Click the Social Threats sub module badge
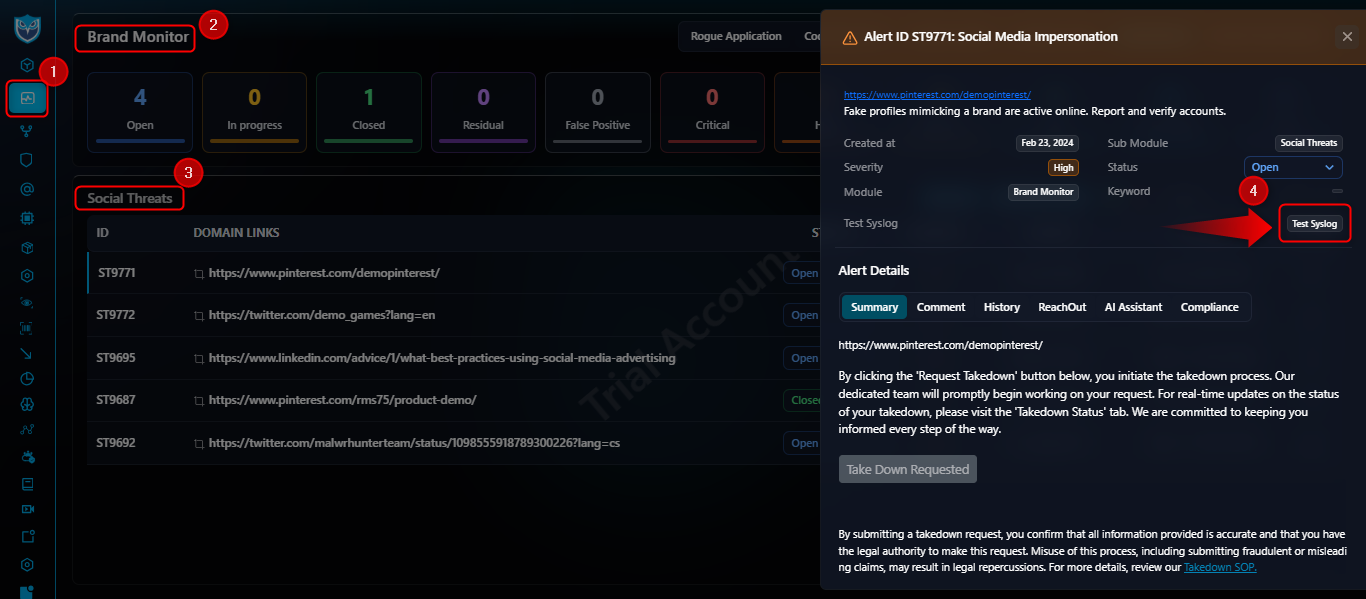1366x599 pixels. (1308, 143)
